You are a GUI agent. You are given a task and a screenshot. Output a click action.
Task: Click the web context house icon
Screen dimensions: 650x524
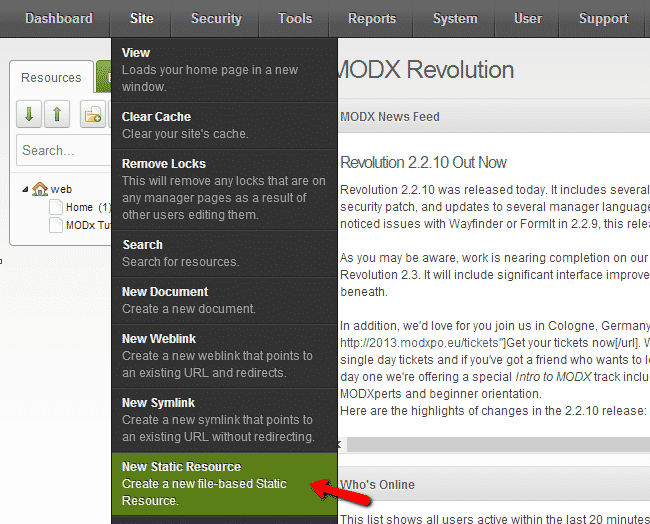click(40, 189)
